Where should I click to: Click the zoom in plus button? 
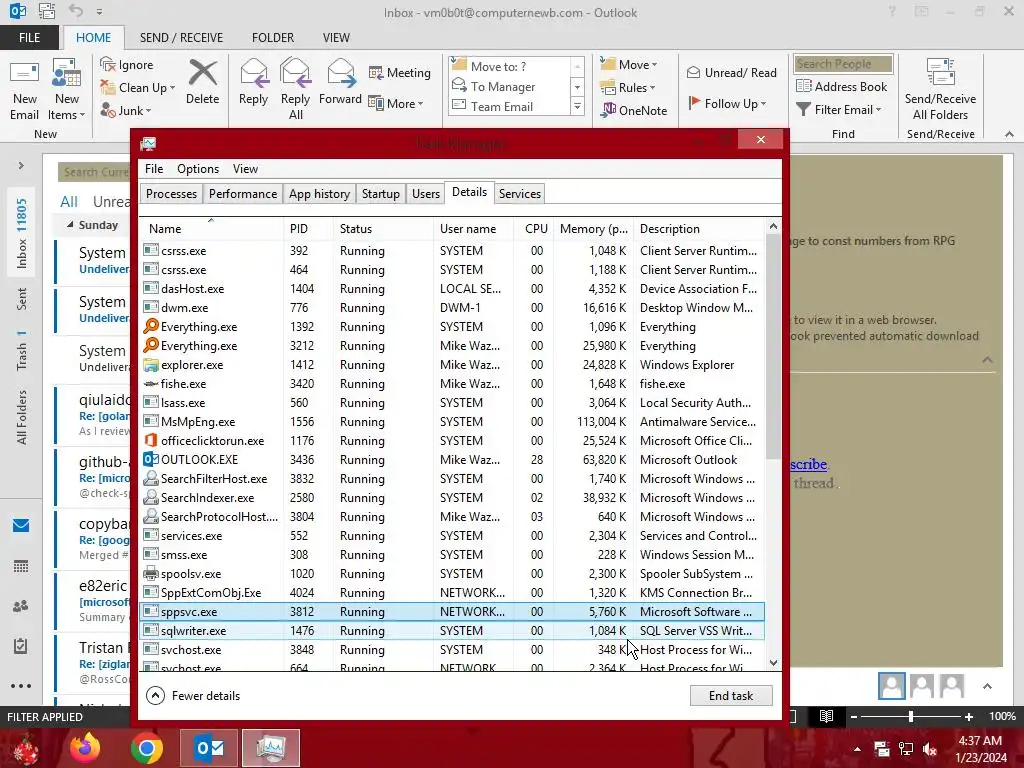[969, 716]
